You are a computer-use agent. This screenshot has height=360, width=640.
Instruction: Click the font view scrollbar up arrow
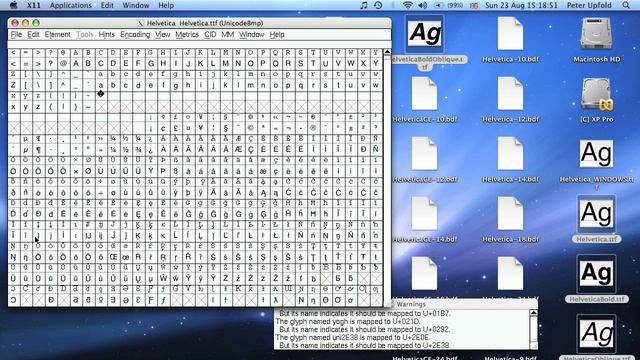click(x=387, y=52)
